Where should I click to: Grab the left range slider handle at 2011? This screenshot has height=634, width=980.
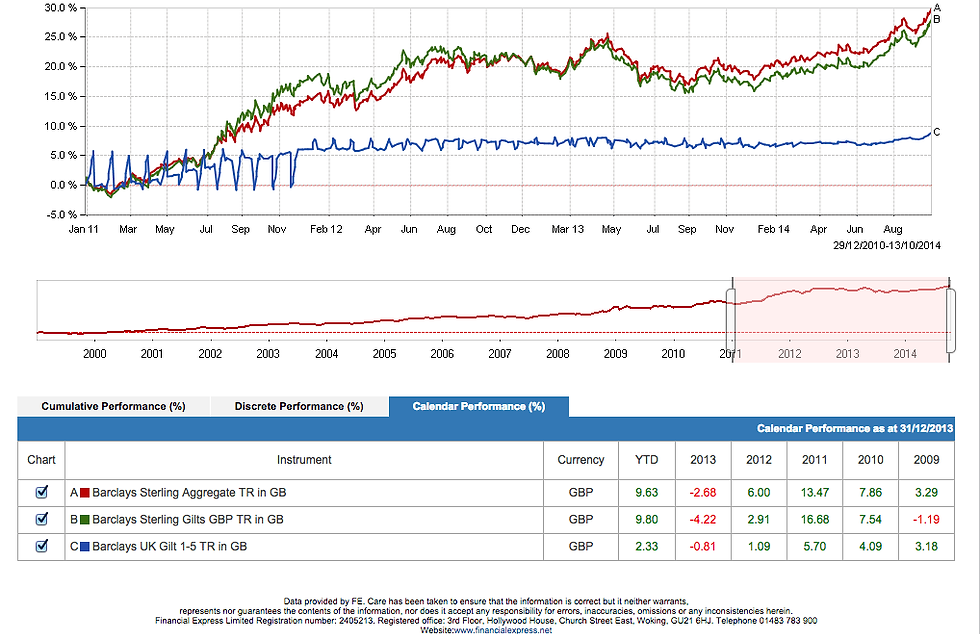[x=731, y=321]
